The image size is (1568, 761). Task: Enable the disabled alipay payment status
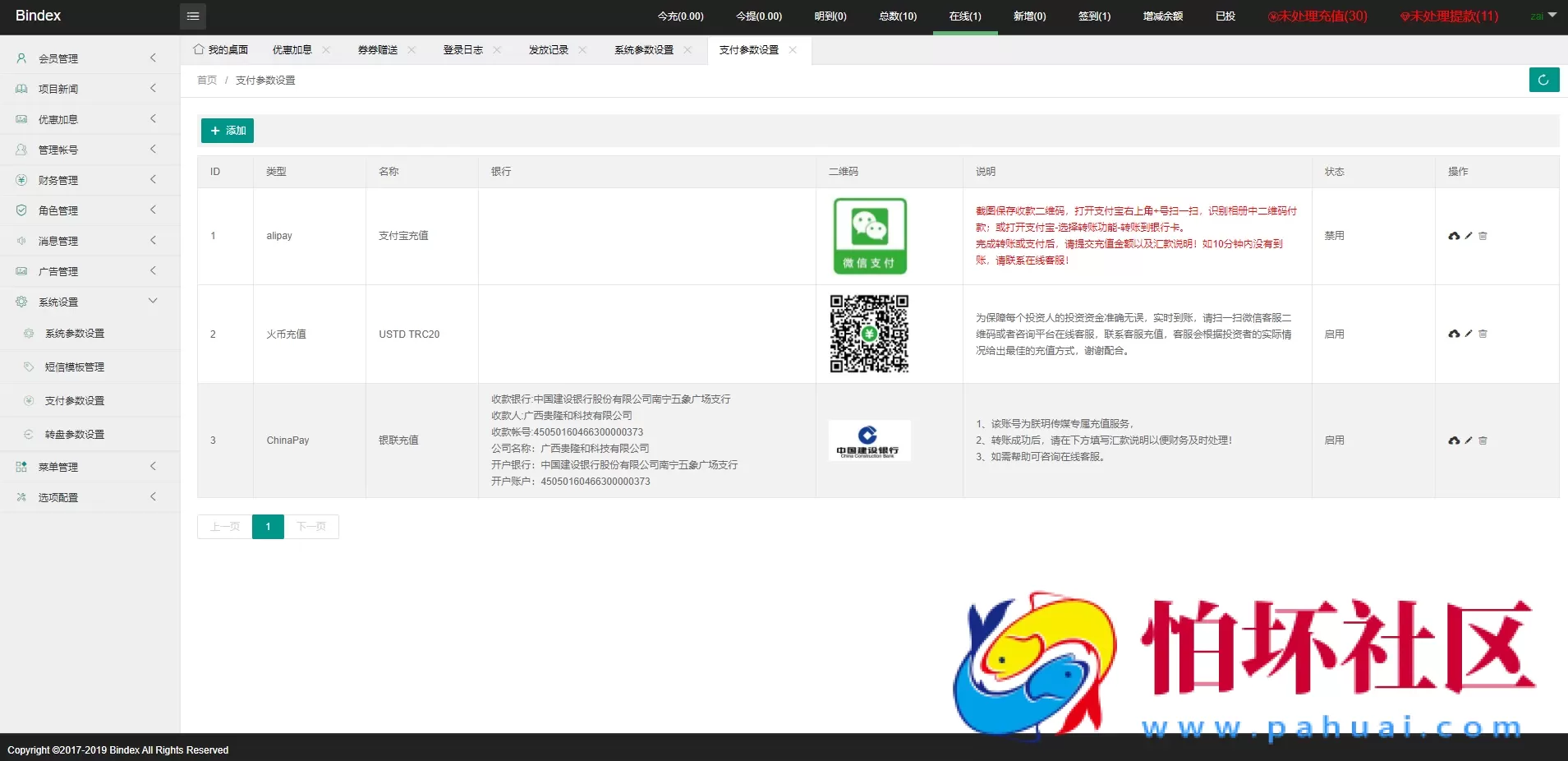1334,236
